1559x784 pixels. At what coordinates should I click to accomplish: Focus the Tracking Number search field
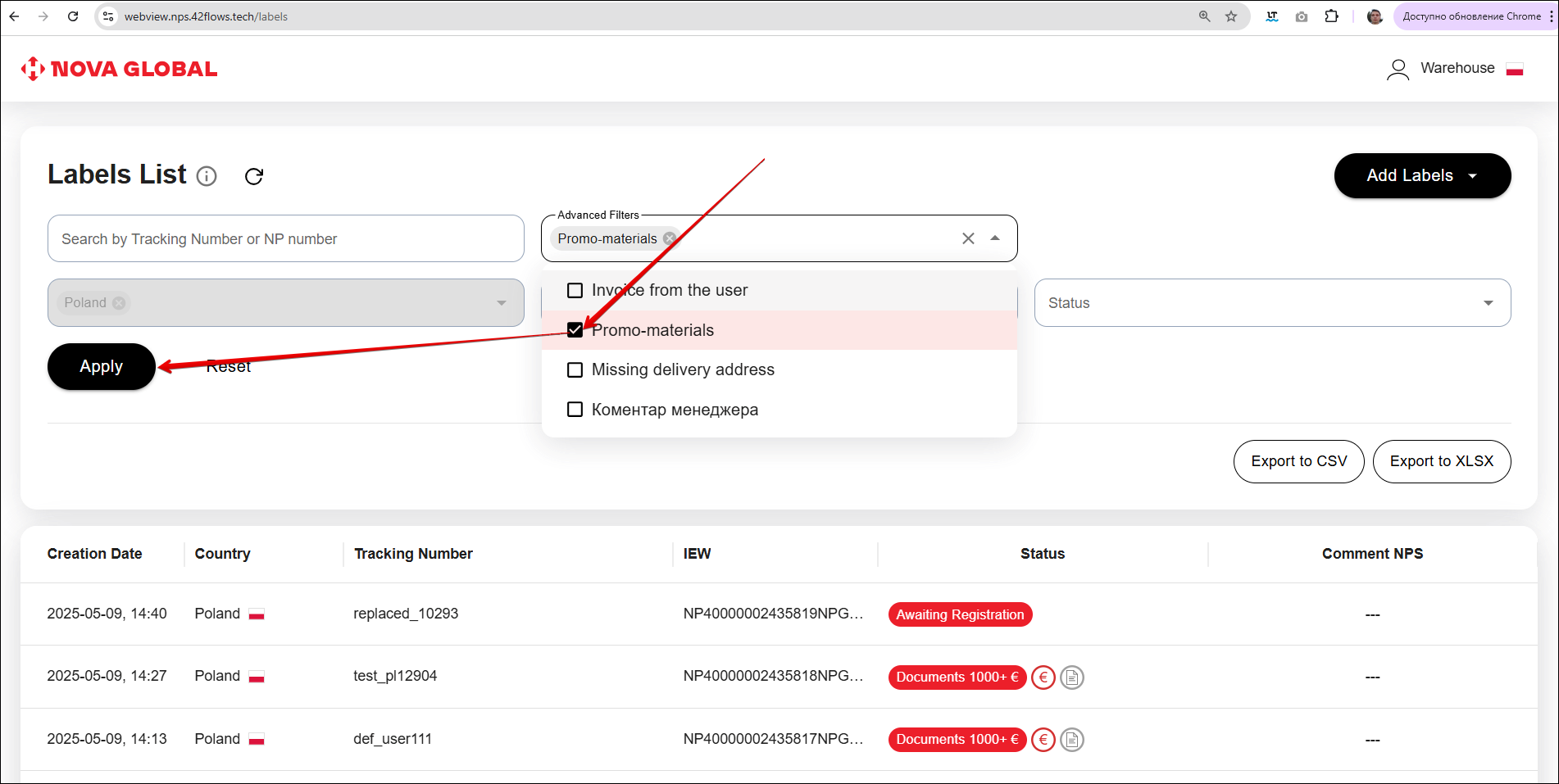[285, 239]
